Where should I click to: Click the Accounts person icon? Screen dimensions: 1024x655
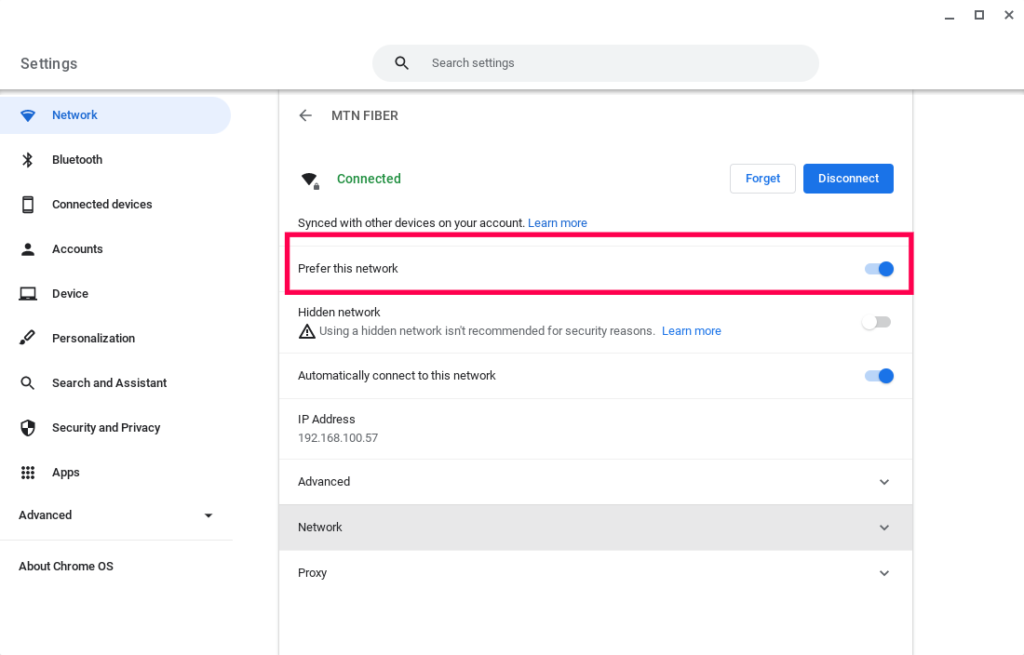[27, 249]
